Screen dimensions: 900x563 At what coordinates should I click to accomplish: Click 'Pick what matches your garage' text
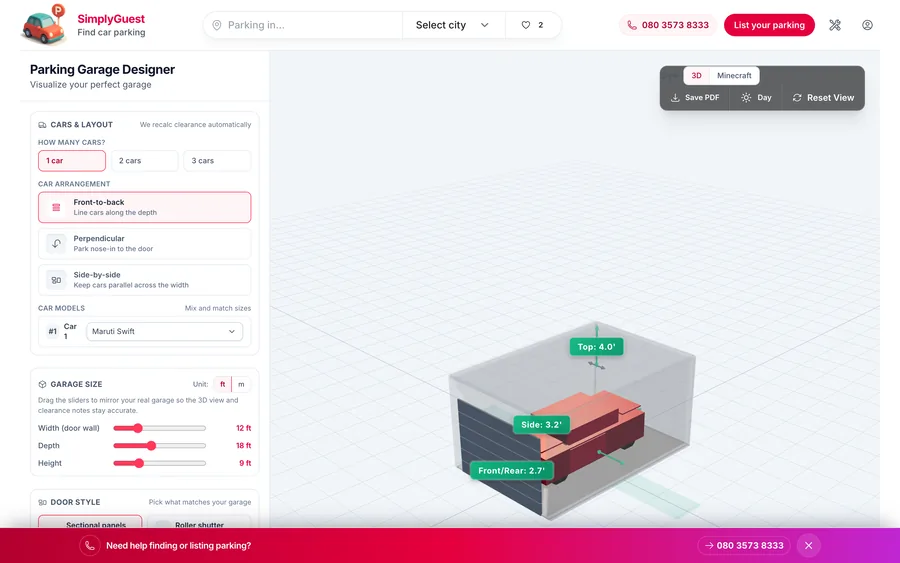200,502
